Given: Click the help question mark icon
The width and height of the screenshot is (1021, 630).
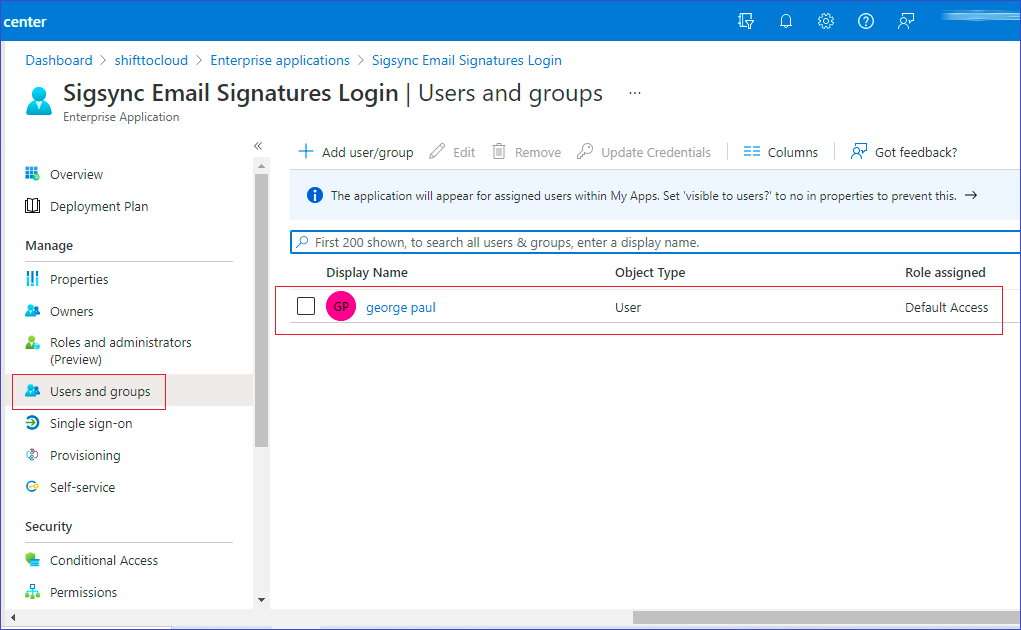Looking at the screenshot, I should pos(866,21).
